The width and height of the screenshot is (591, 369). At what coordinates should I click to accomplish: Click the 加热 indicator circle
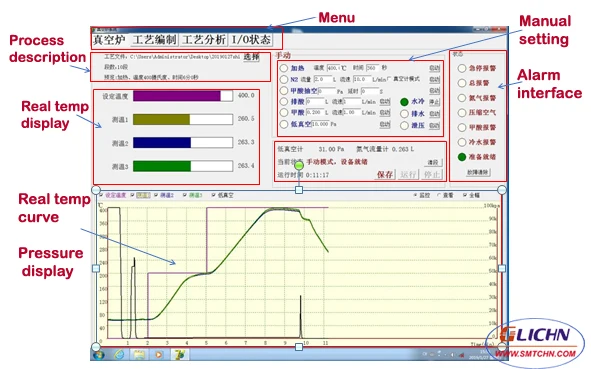coord(284,68)
